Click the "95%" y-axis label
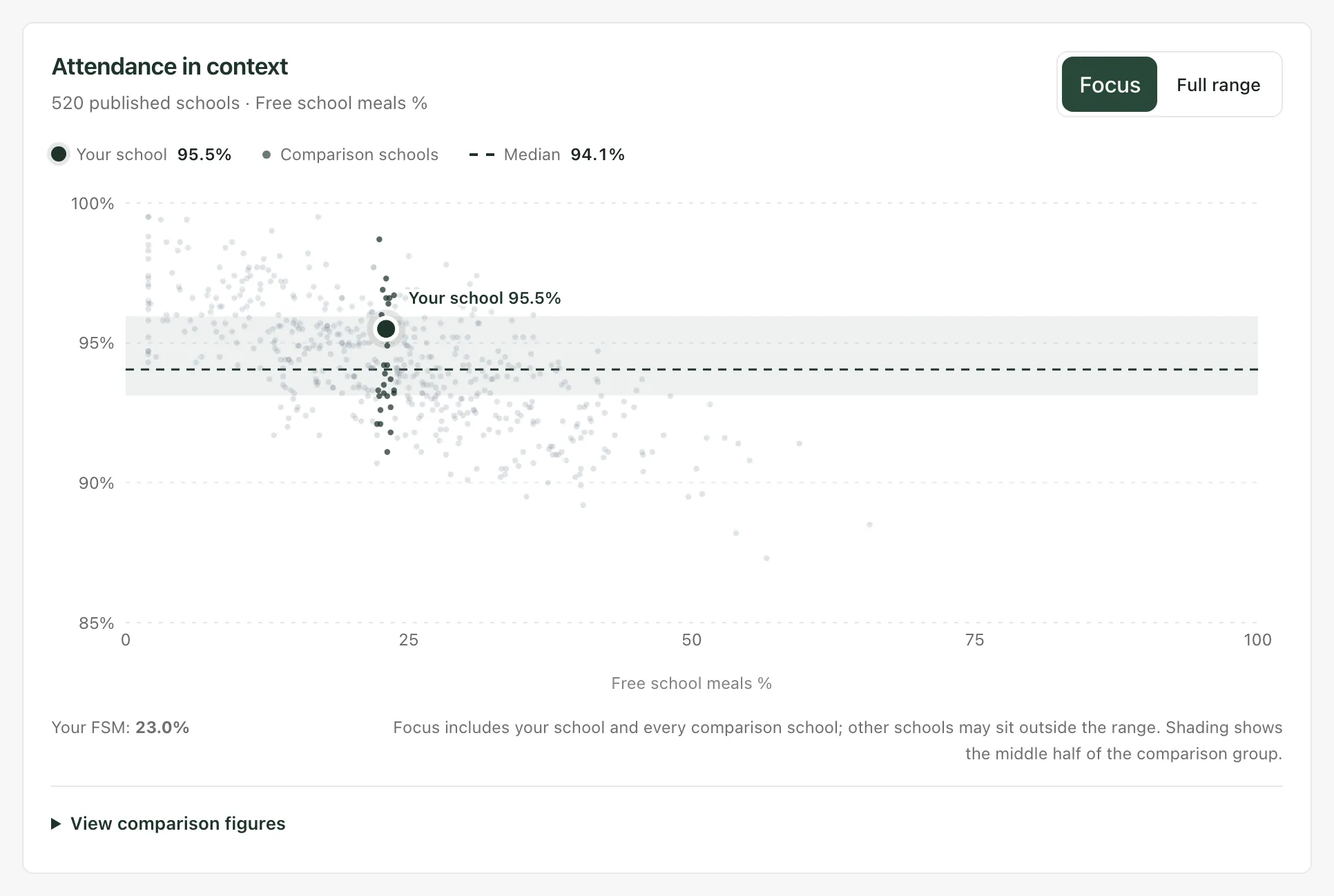 [96, 343]
